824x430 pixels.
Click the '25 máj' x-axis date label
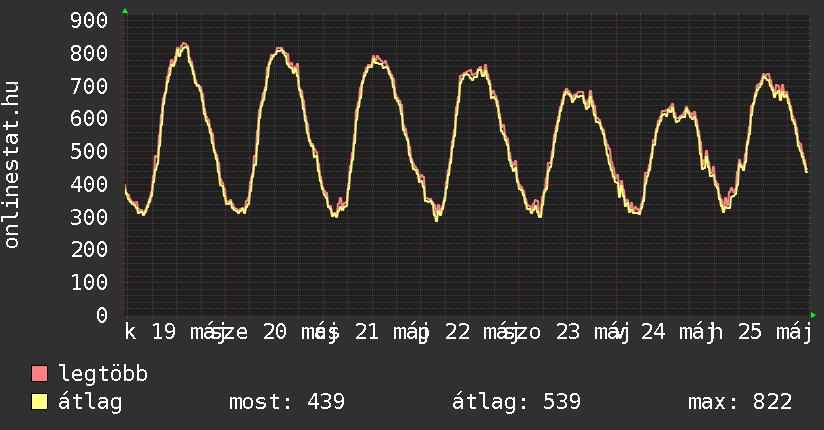775,332
